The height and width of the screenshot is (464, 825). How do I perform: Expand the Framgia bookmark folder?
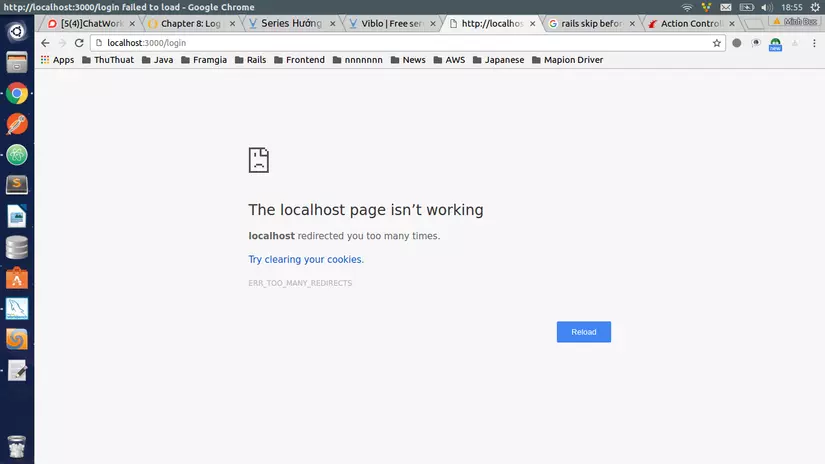coord(204,60)
